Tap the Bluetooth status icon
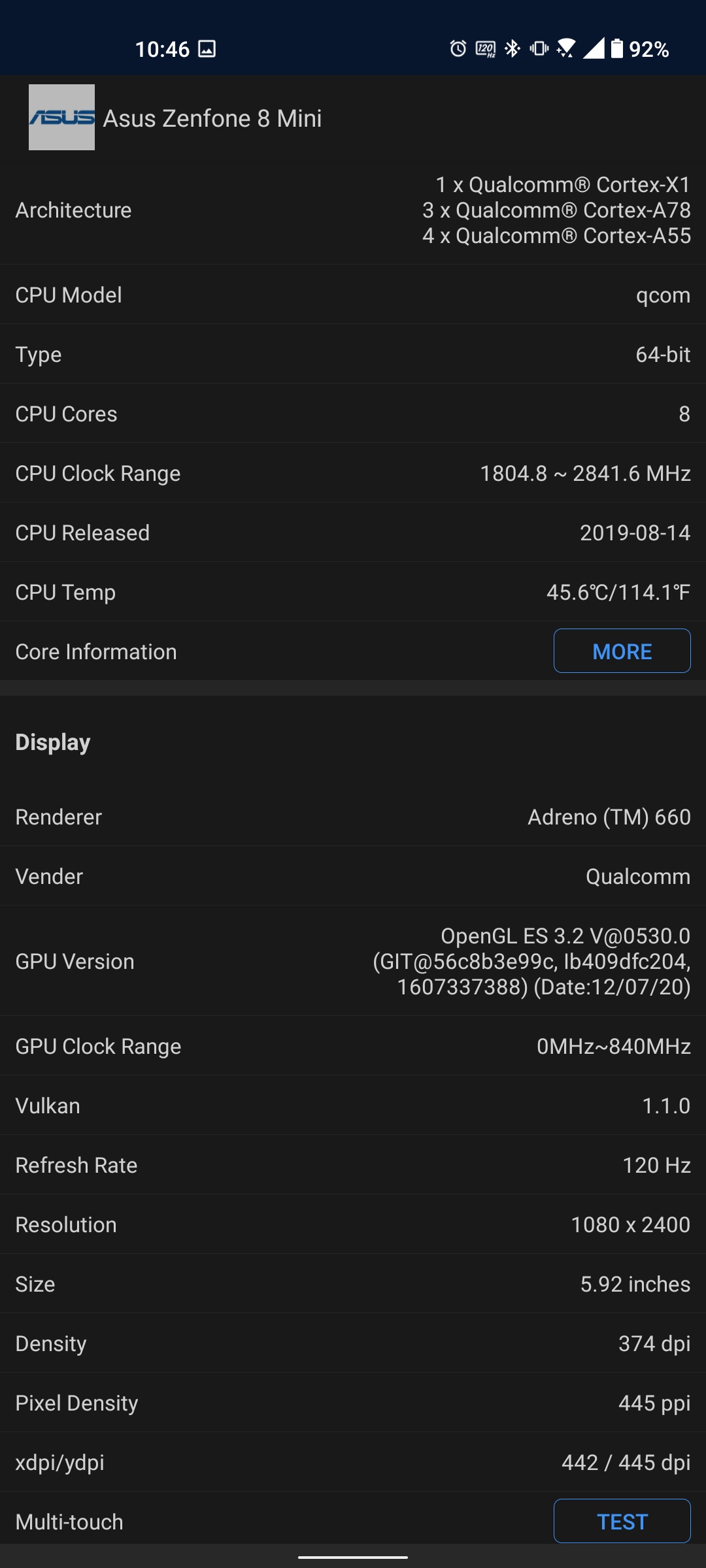The image size is (706, 1568). coord(513,48)
